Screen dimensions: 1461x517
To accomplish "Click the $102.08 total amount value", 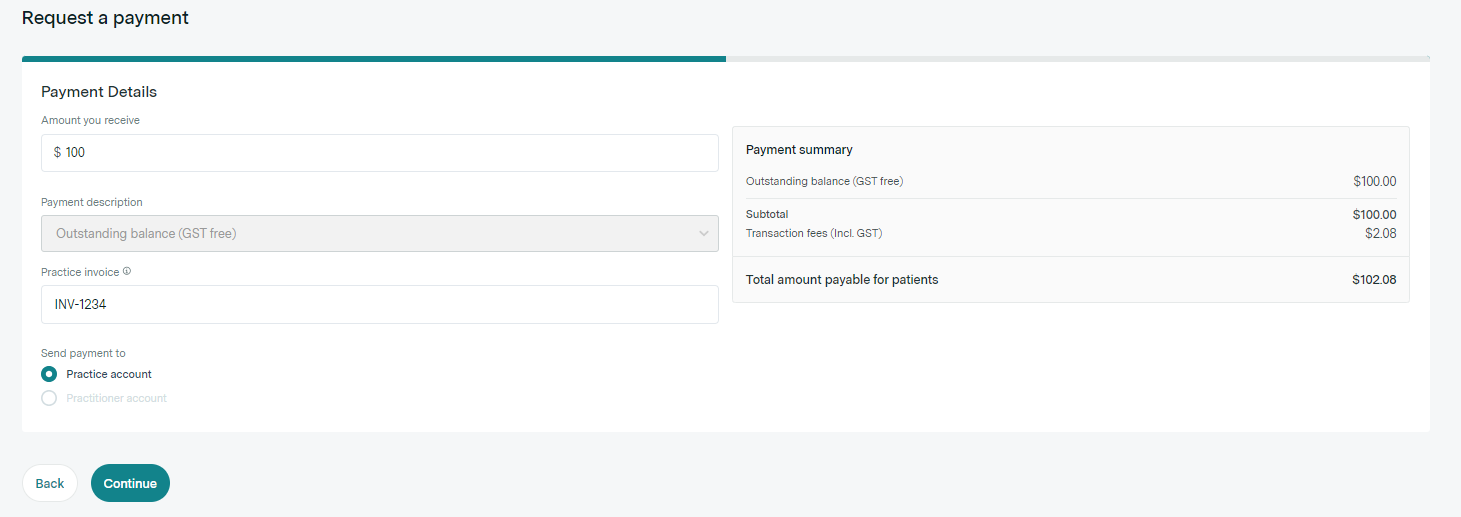I will (x=1374, y=280).
